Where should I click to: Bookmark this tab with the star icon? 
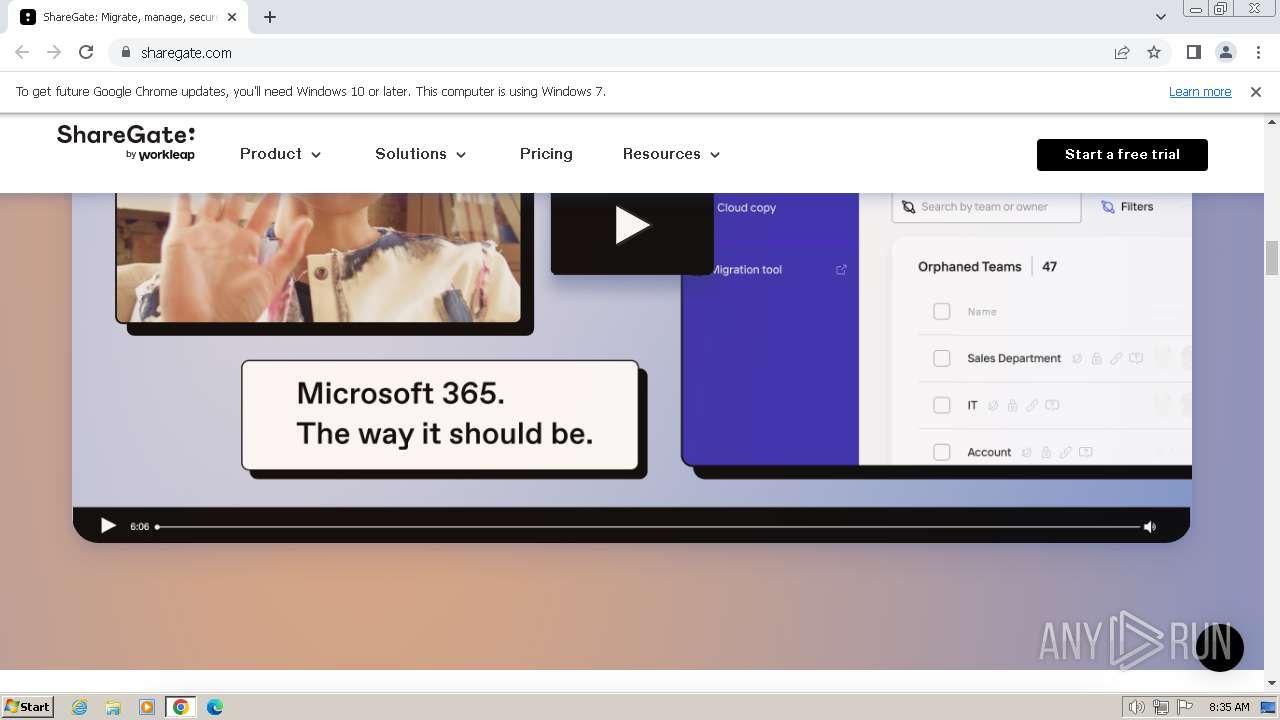point(1154,52)
